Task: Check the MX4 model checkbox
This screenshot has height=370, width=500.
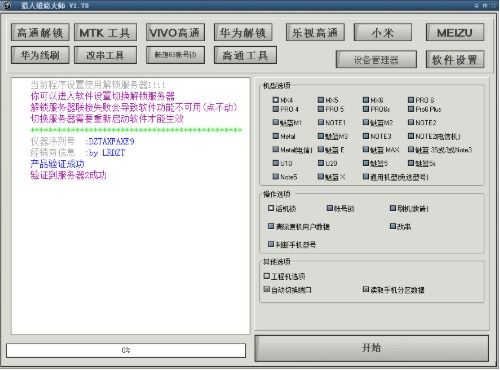Action: (276, 100)
